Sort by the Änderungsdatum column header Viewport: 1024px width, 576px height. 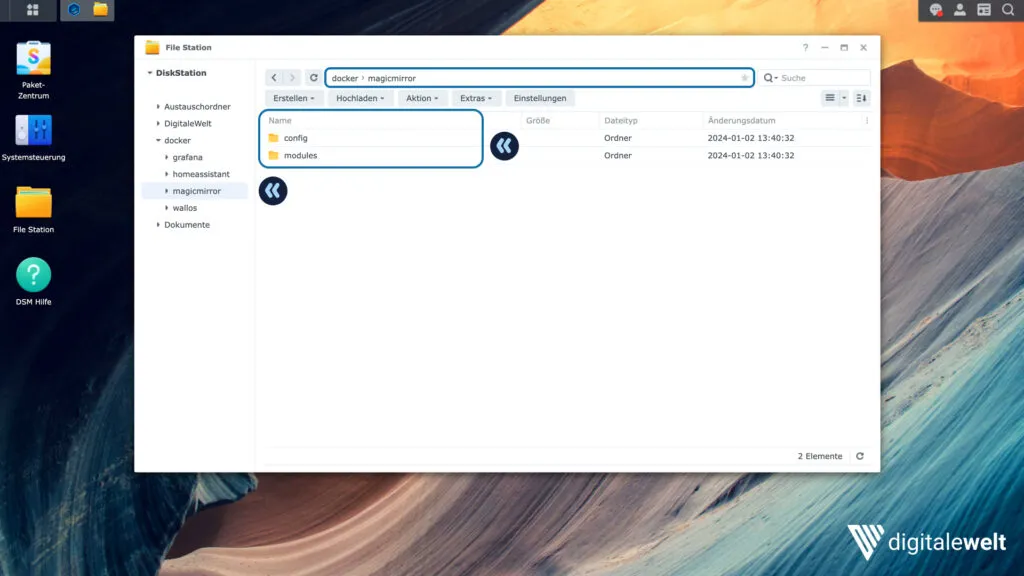tap(742, 121)
